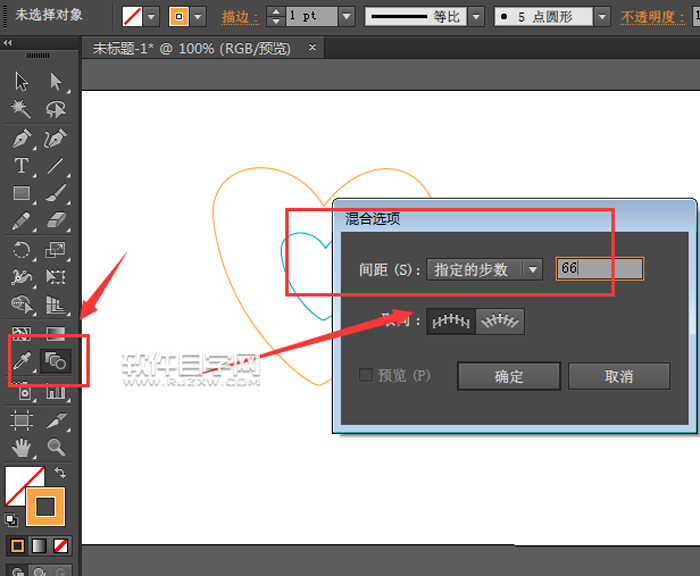
Task: Select the Type tool
Action: 21,166
